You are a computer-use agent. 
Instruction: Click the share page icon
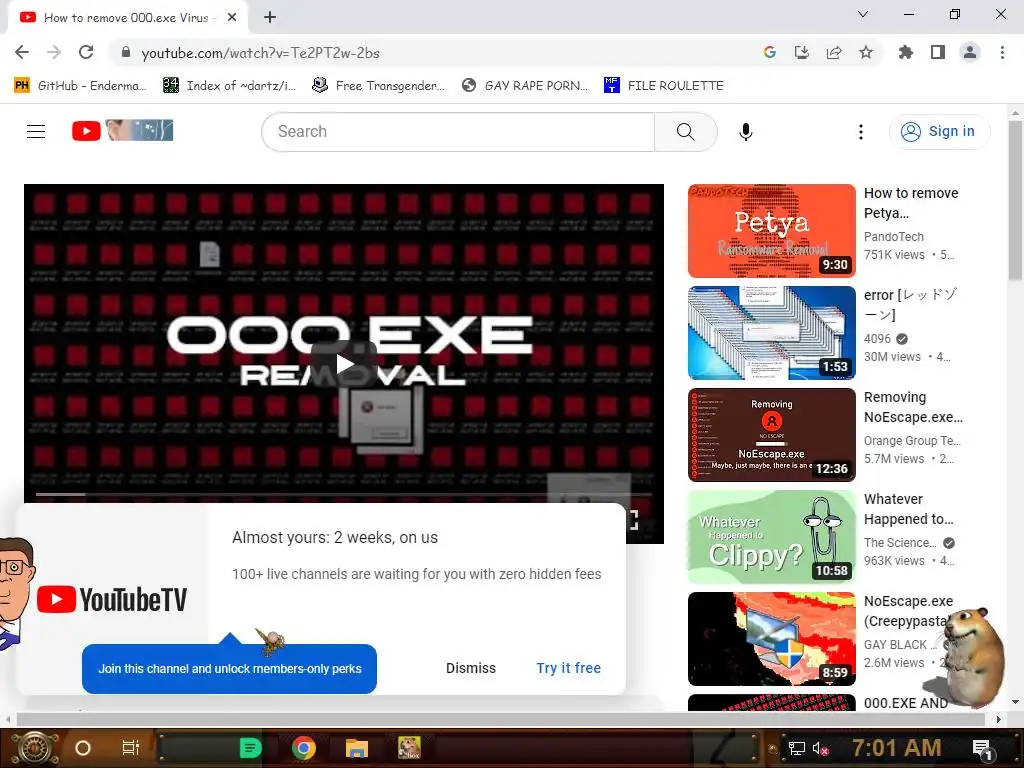(x=834, y=53)
